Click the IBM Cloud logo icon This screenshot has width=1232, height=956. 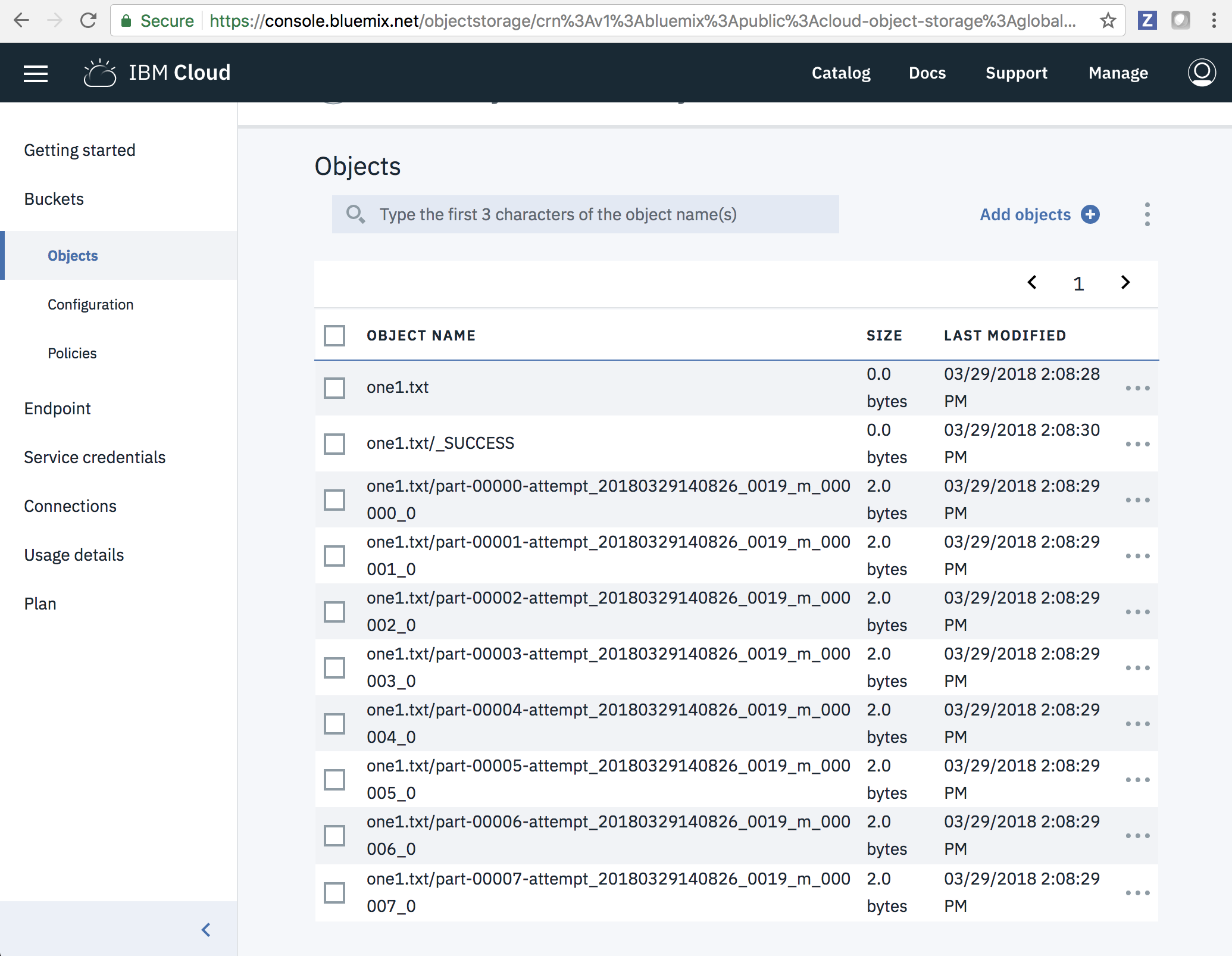(x=100, y=73)
